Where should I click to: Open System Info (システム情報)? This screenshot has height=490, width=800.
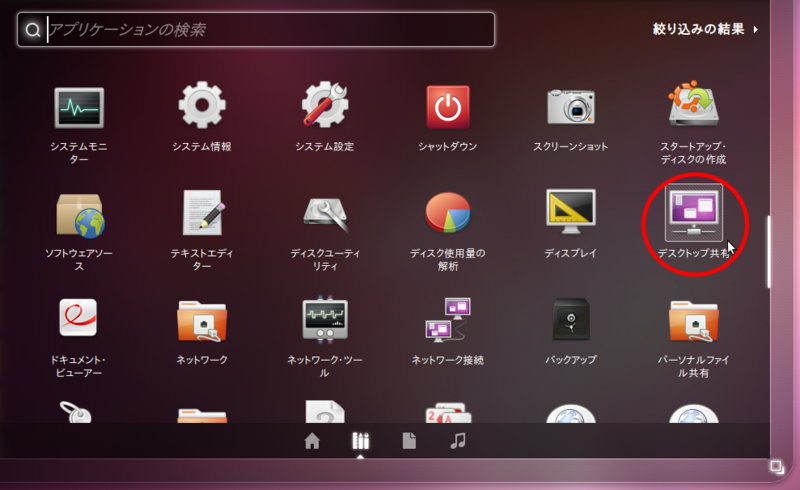click(202, 105)
